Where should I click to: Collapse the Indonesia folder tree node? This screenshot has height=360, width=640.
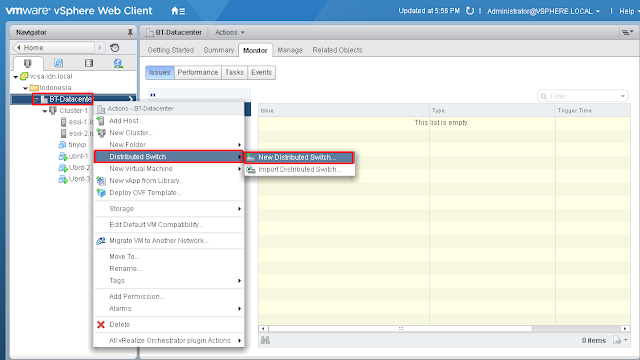pos(26,88)
